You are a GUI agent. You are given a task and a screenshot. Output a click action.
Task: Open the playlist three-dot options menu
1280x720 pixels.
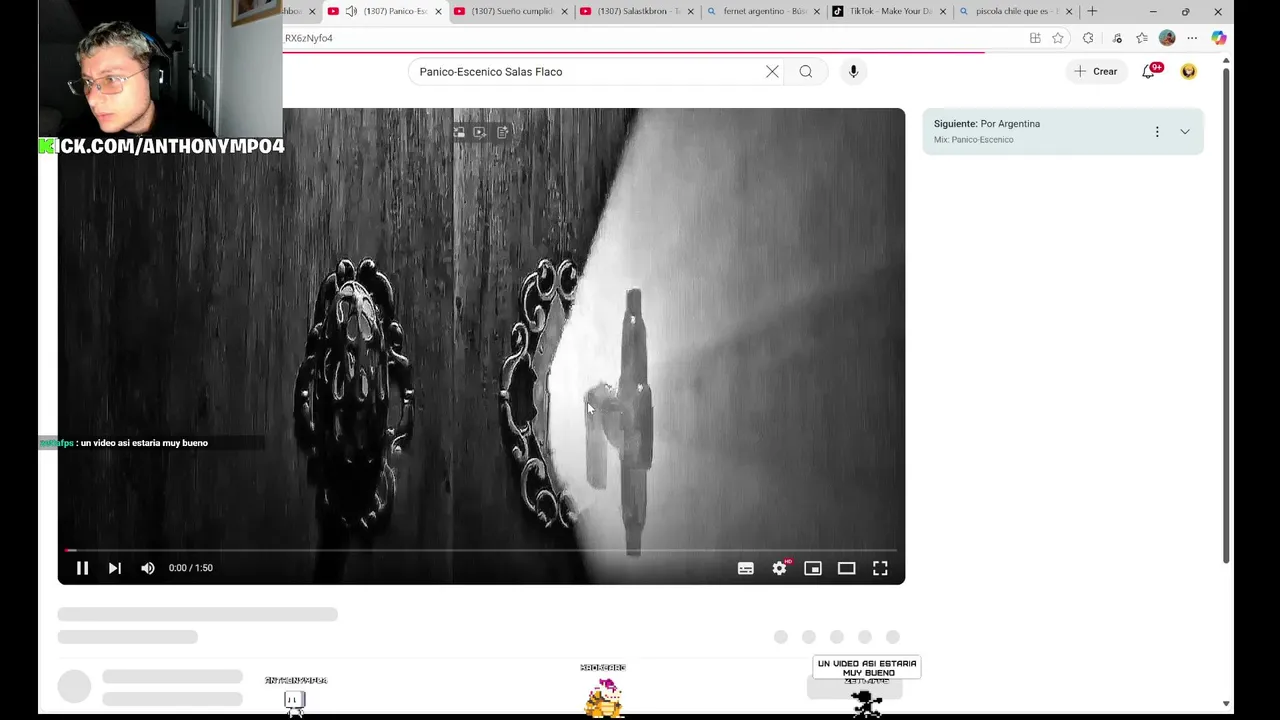click(x=1157, y=132)
